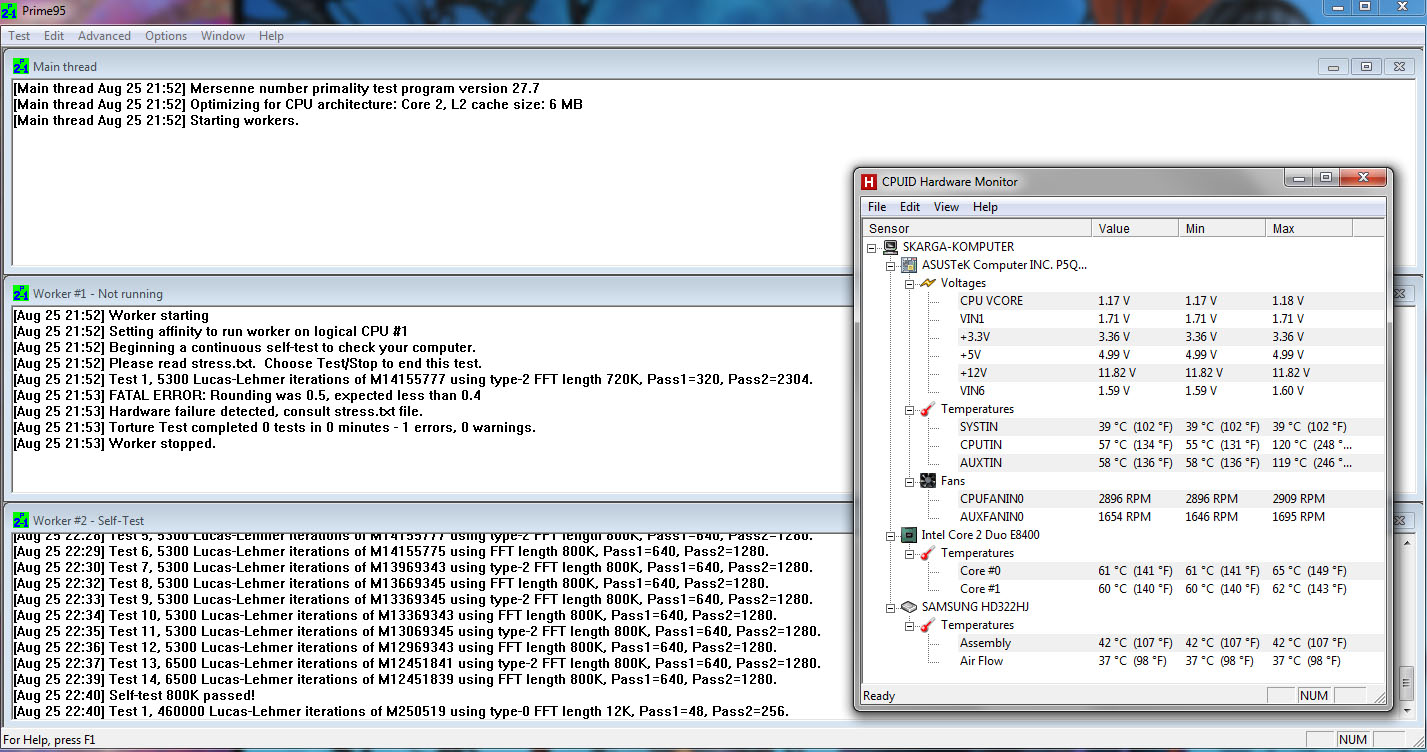Open the Options menu in Prime95
Viewport: 1427px width, 752px height.
pyautogui.click(x=166, y=36)
